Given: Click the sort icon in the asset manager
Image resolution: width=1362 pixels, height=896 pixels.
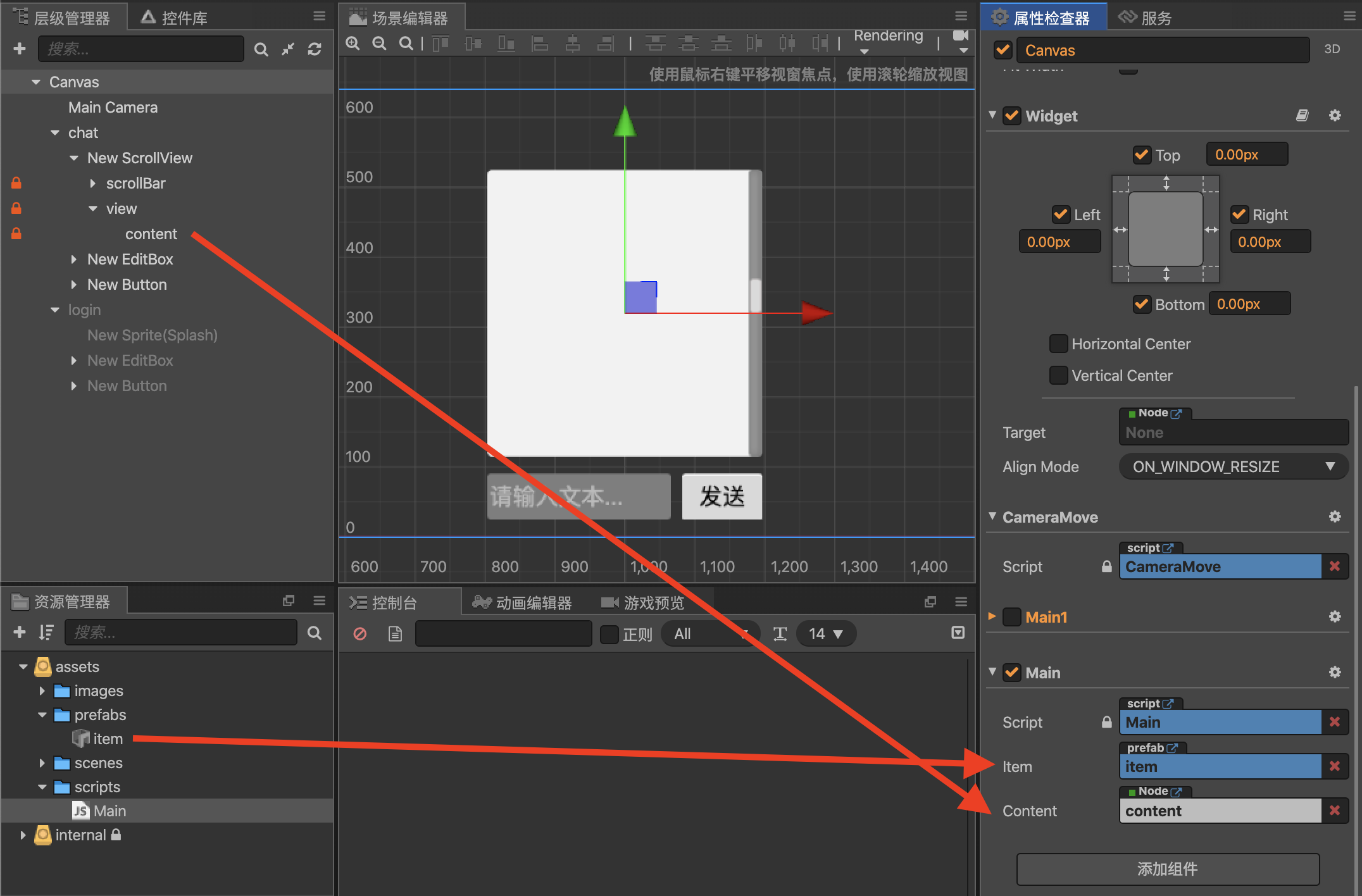Looking at the screenshot, I should [46, 632].
